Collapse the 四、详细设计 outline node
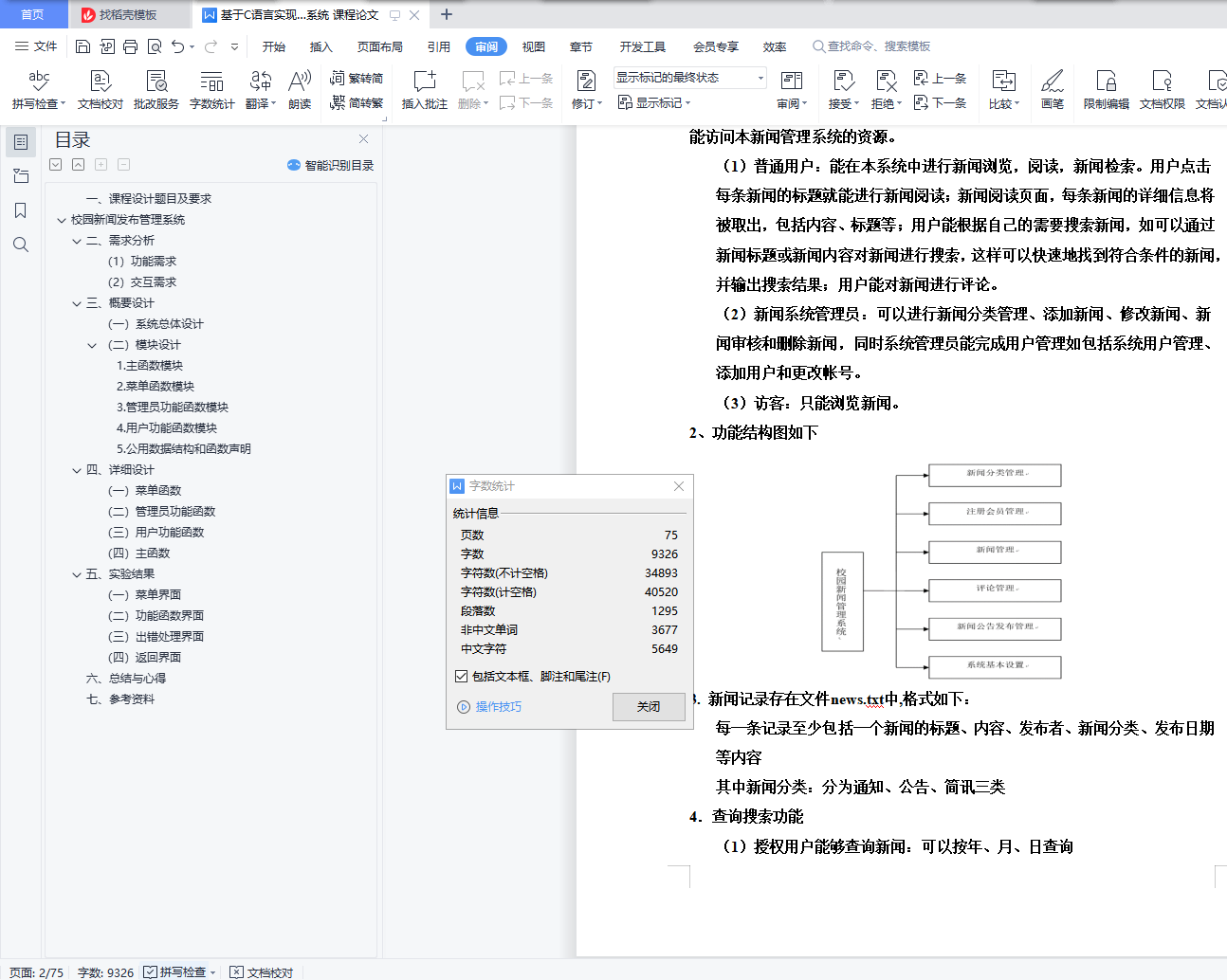The image size is (1227, 980). coord(77,470)
